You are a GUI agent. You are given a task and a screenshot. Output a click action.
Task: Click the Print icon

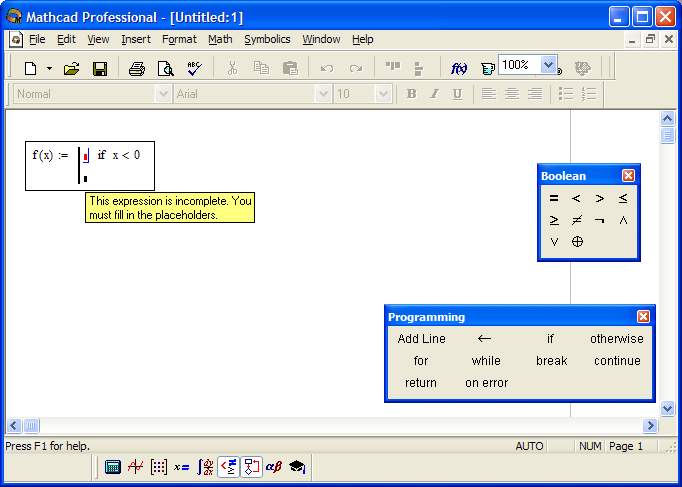(137, 68)
